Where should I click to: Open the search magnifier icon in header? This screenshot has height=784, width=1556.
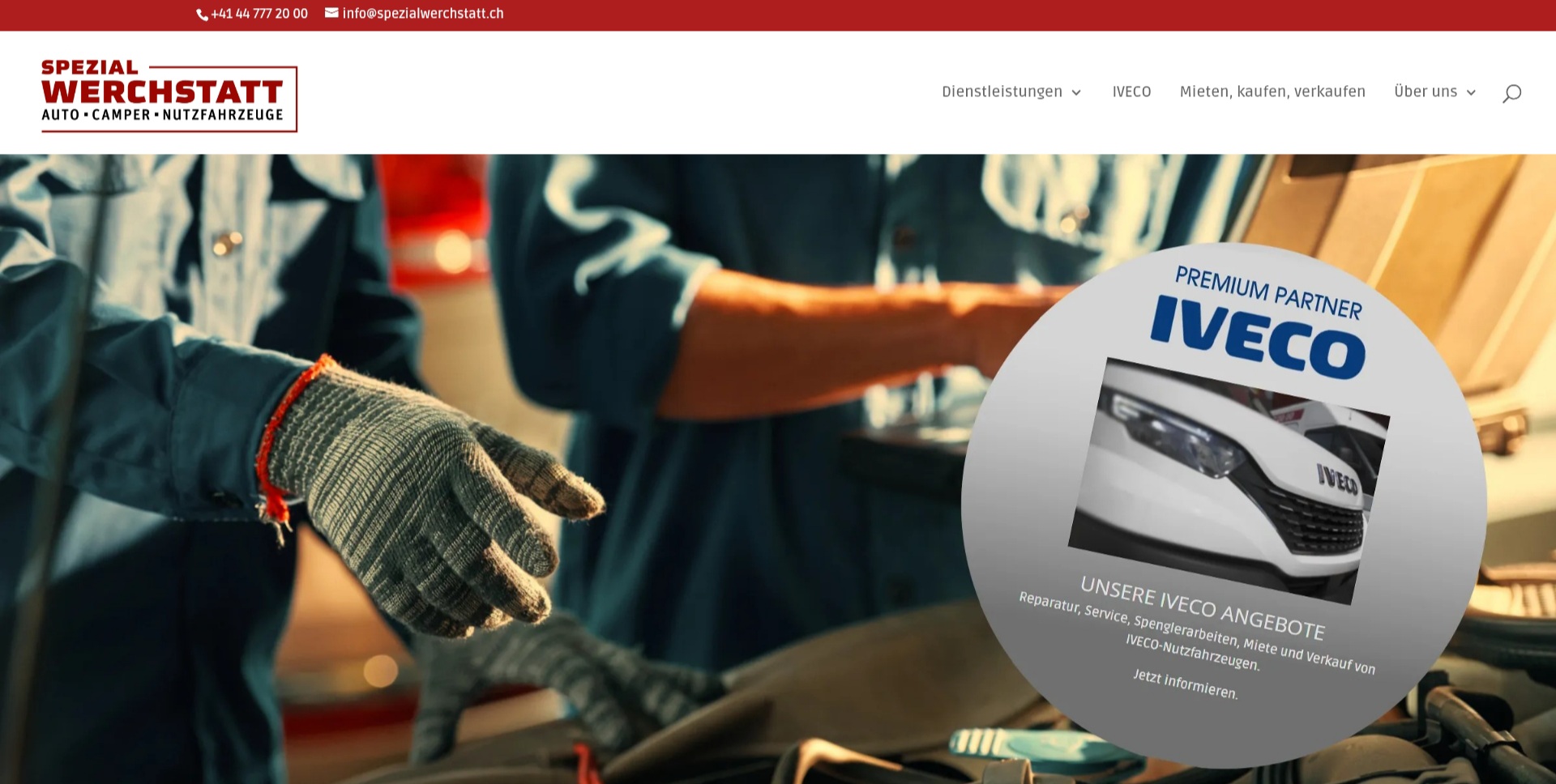click(x=1511, y=93)
